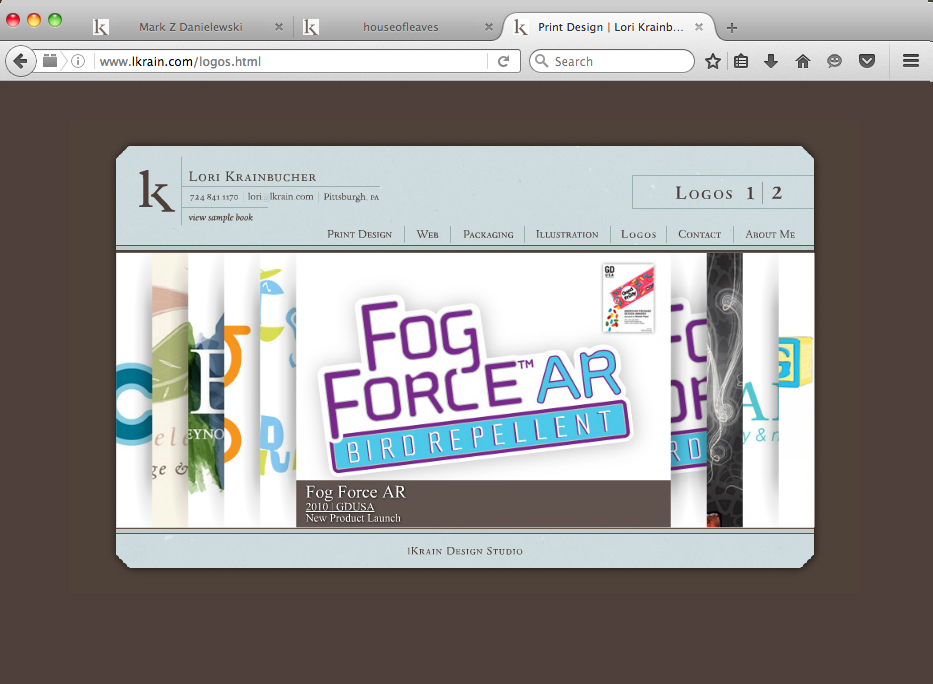Click the view sample book link
933x684 pixels.
tap(221, 218)
